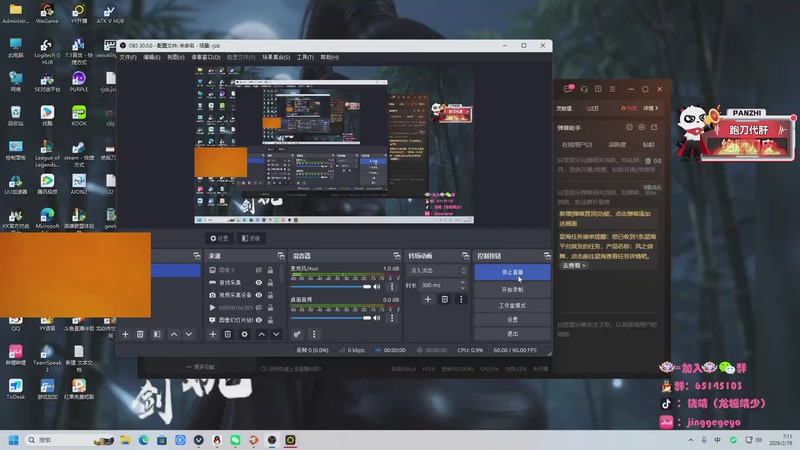Image resolution: width=800 pixels, height=450 pixels.
Task: Delete the current scene transition
Action: 444,299
